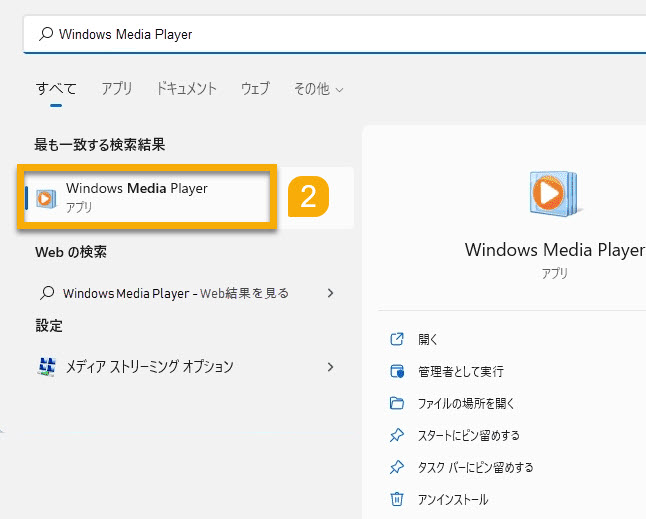The image size is (646, 519).
Task: Click the 最も一致する検索結果 heading
Action: (x=100, y=145)
